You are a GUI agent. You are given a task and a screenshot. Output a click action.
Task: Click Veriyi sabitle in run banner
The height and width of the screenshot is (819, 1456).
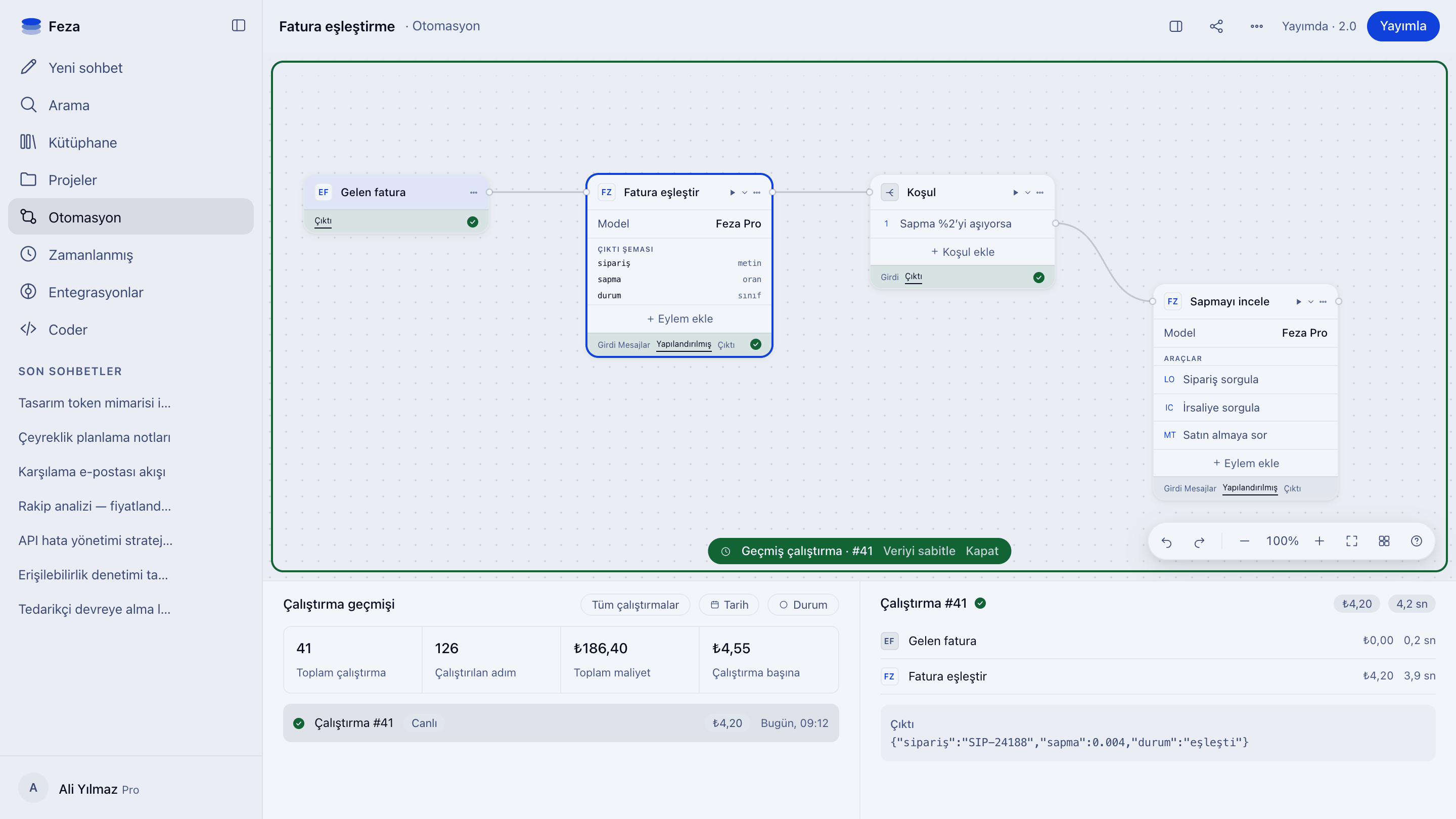point(919,551)
